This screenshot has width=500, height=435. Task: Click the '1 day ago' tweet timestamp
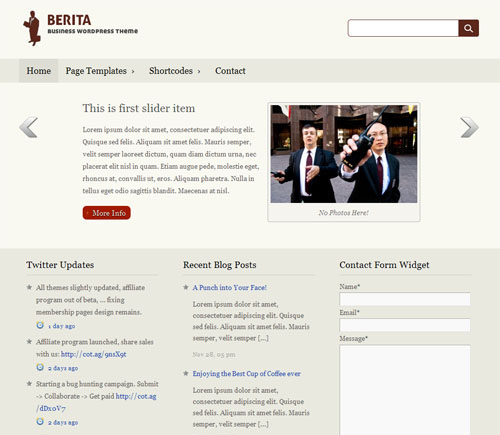[x=62, y=326]
